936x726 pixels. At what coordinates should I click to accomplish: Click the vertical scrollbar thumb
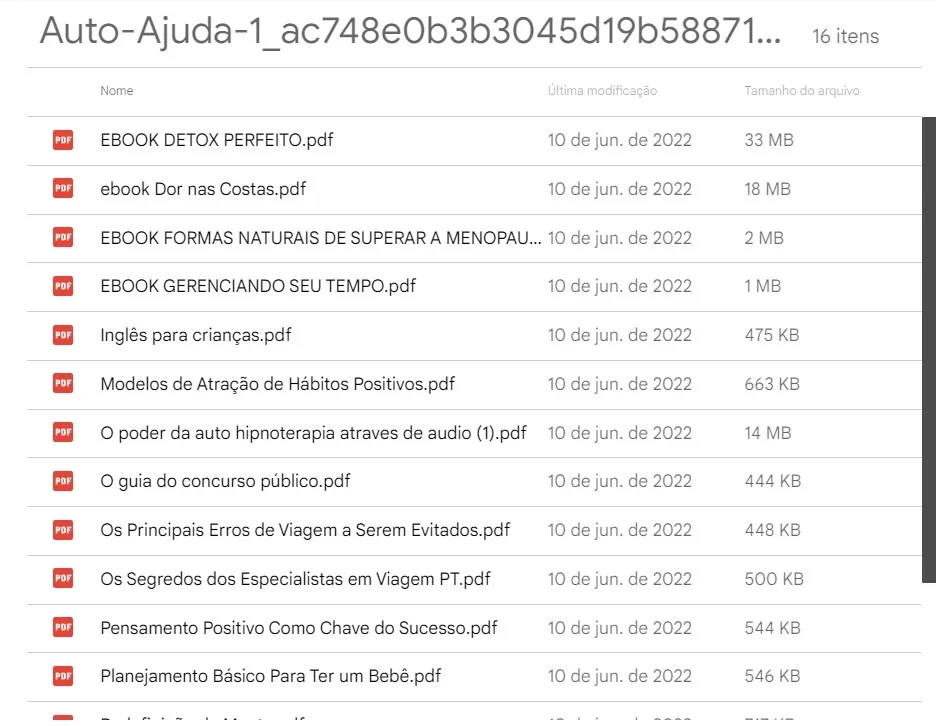(x=929, y=350)
